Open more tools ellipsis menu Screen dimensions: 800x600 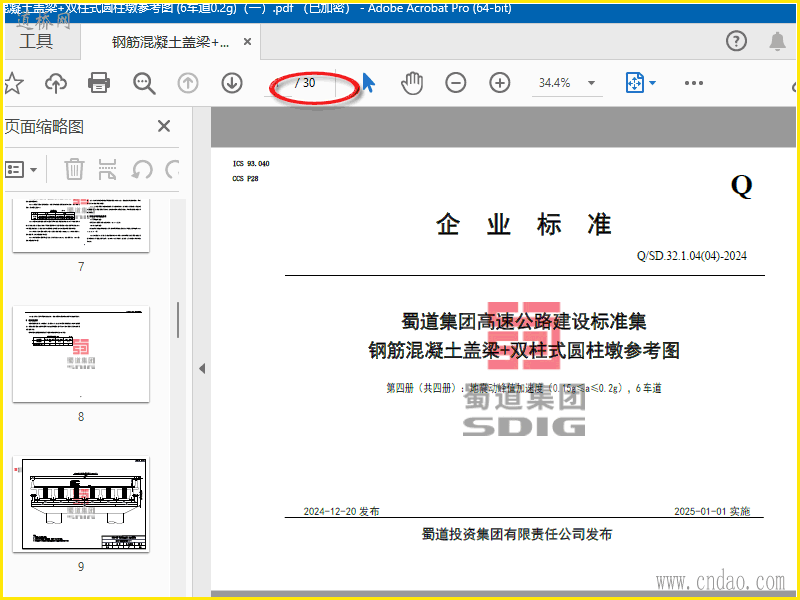pos(694,83)
